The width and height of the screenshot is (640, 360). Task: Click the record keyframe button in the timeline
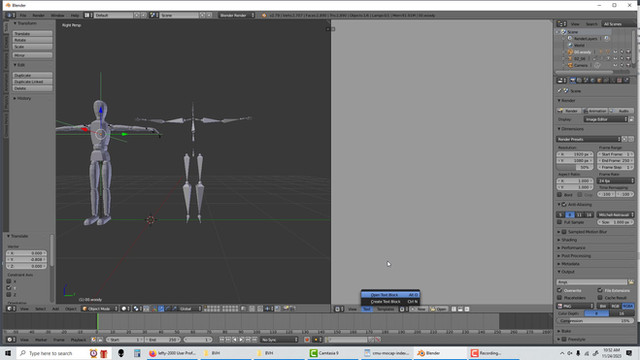click(307, 340)
